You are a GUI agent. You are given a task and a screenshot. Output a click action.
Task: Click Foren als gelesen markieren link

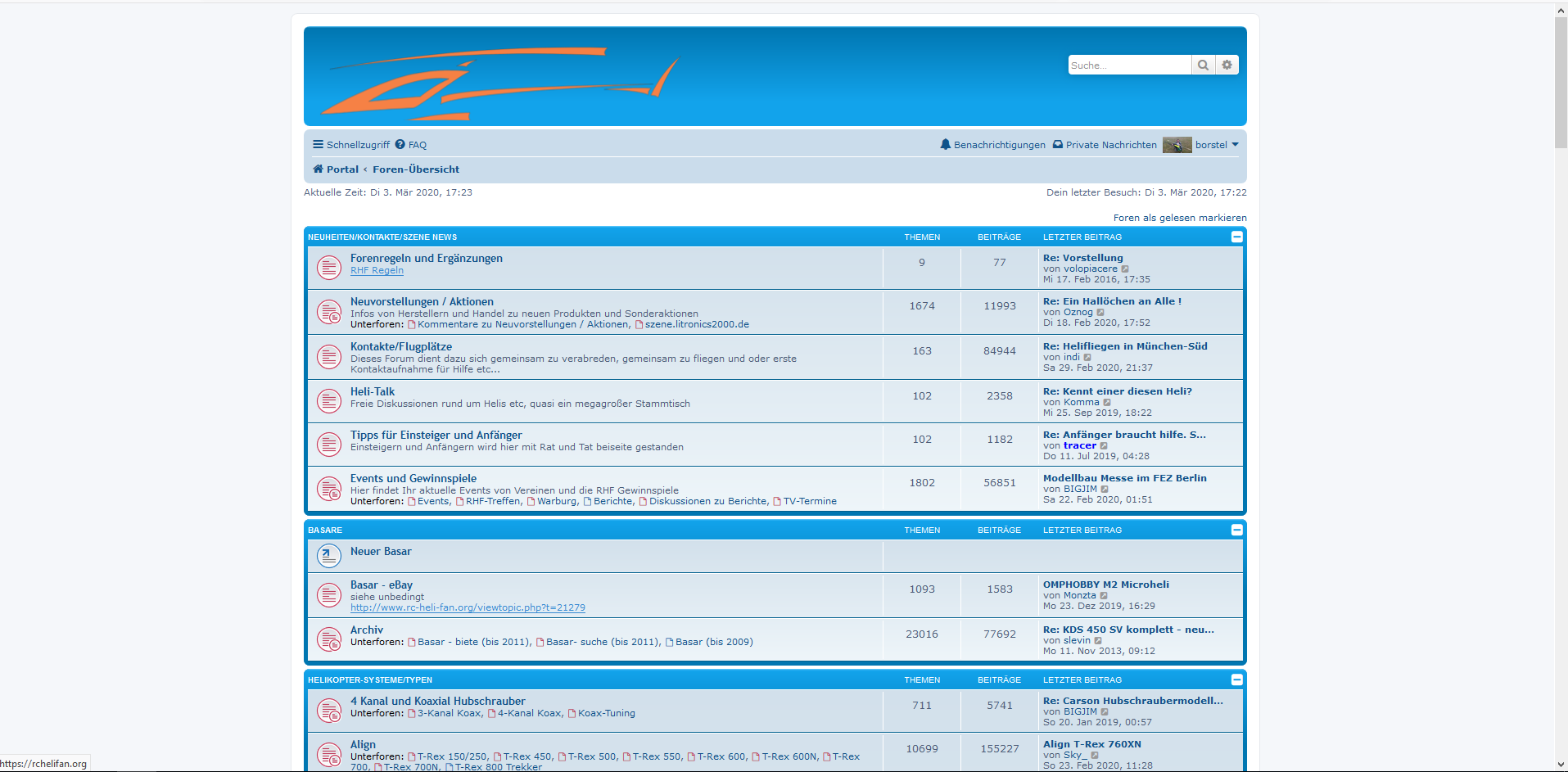[1179, 218]
